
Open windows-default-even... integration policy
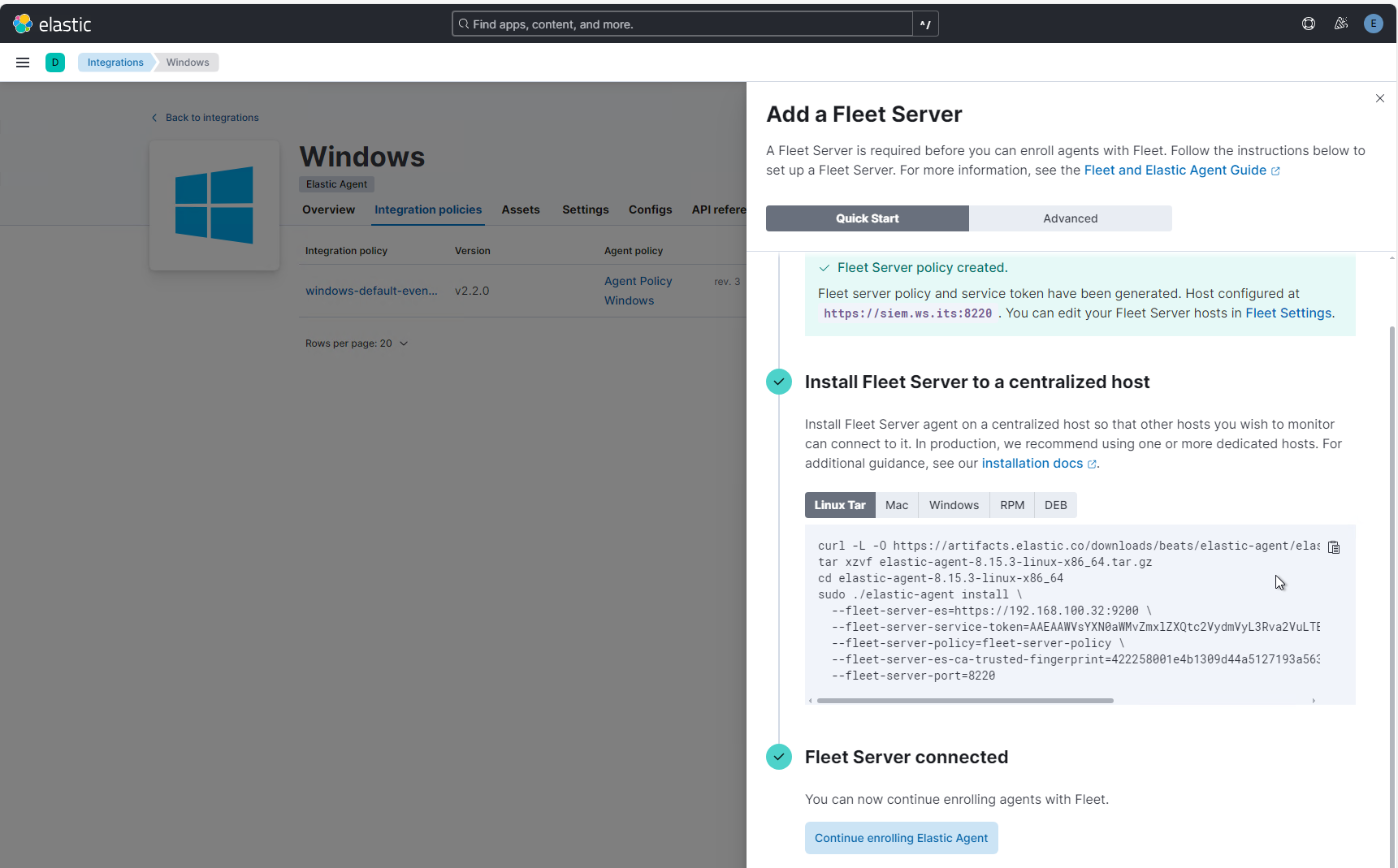point(371,291)
